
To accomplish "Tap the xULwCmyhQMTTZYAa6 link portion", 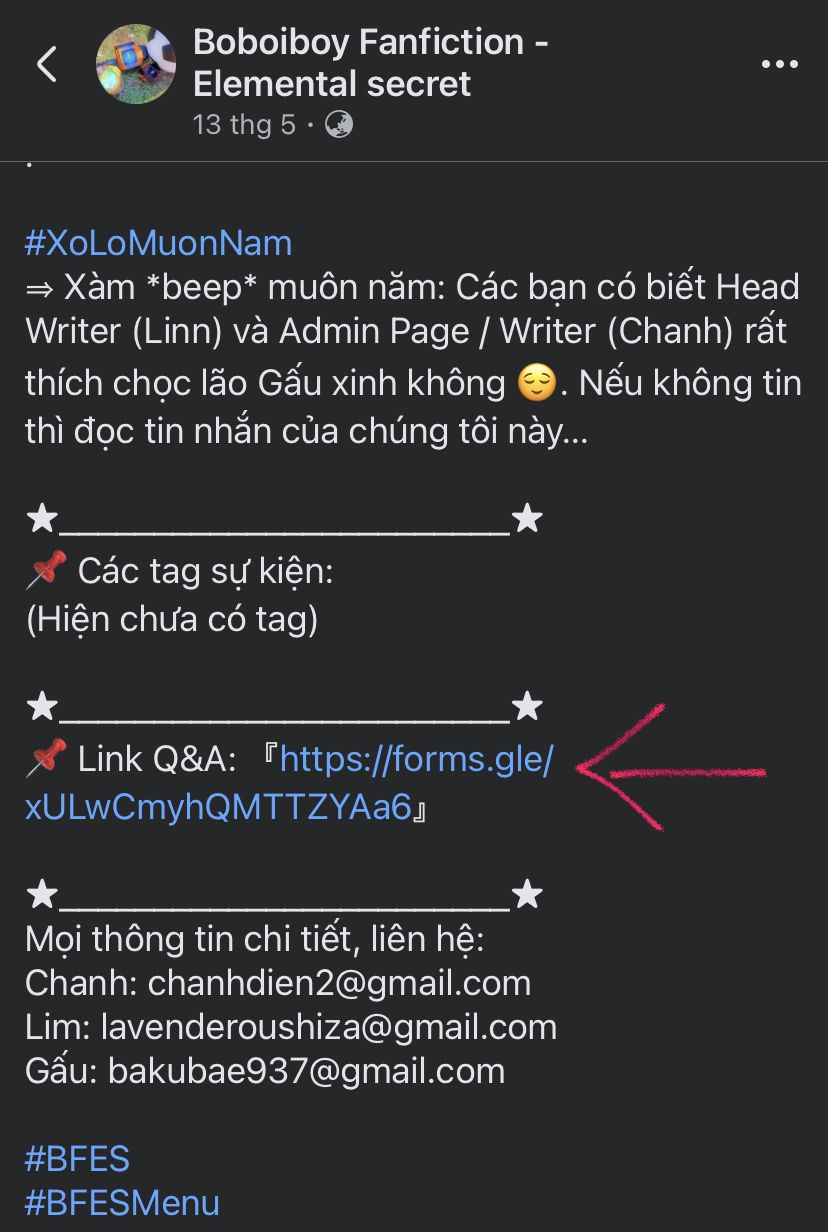I will pos(218,807).
